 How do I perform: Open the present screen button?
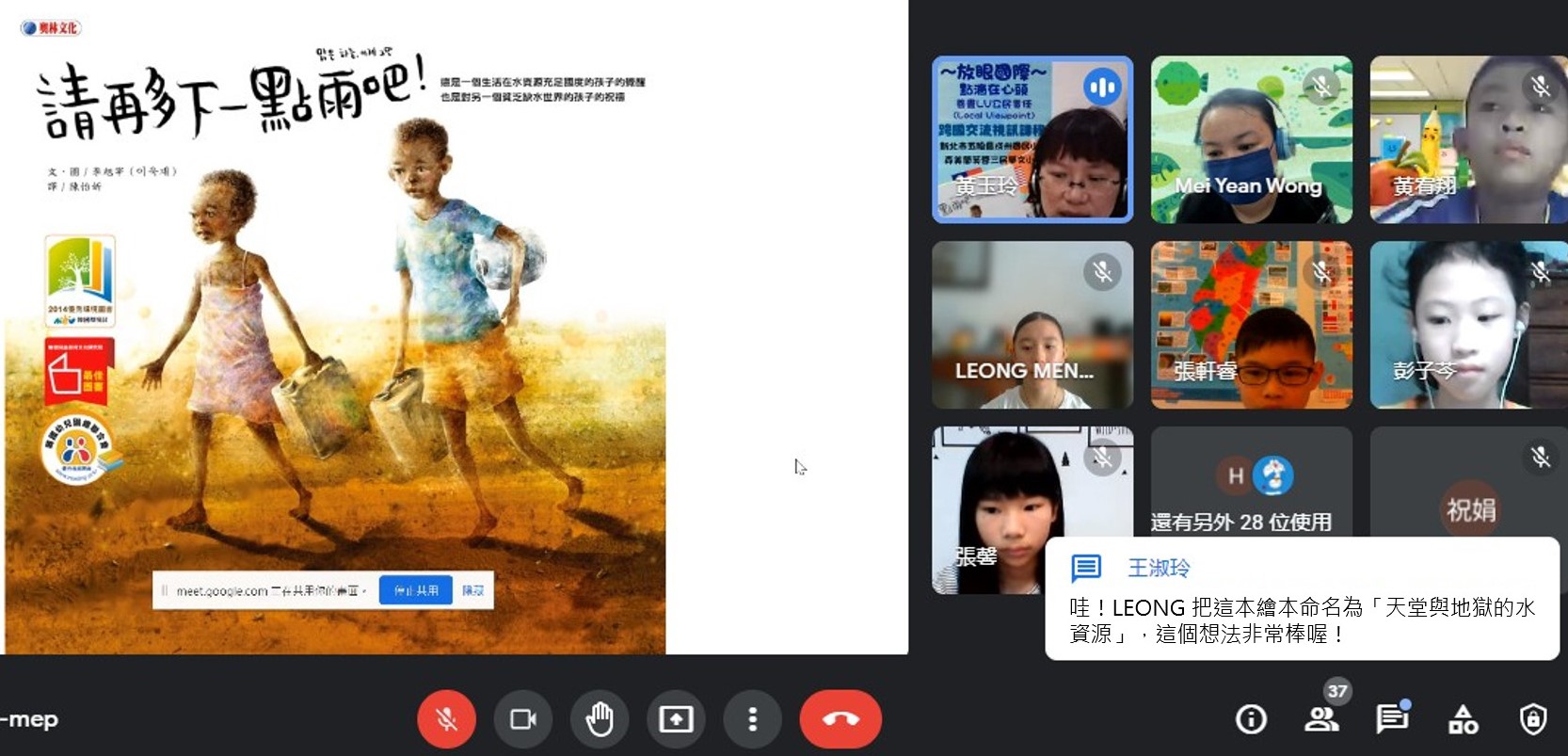pyautogui.click(x=676, y=719)
